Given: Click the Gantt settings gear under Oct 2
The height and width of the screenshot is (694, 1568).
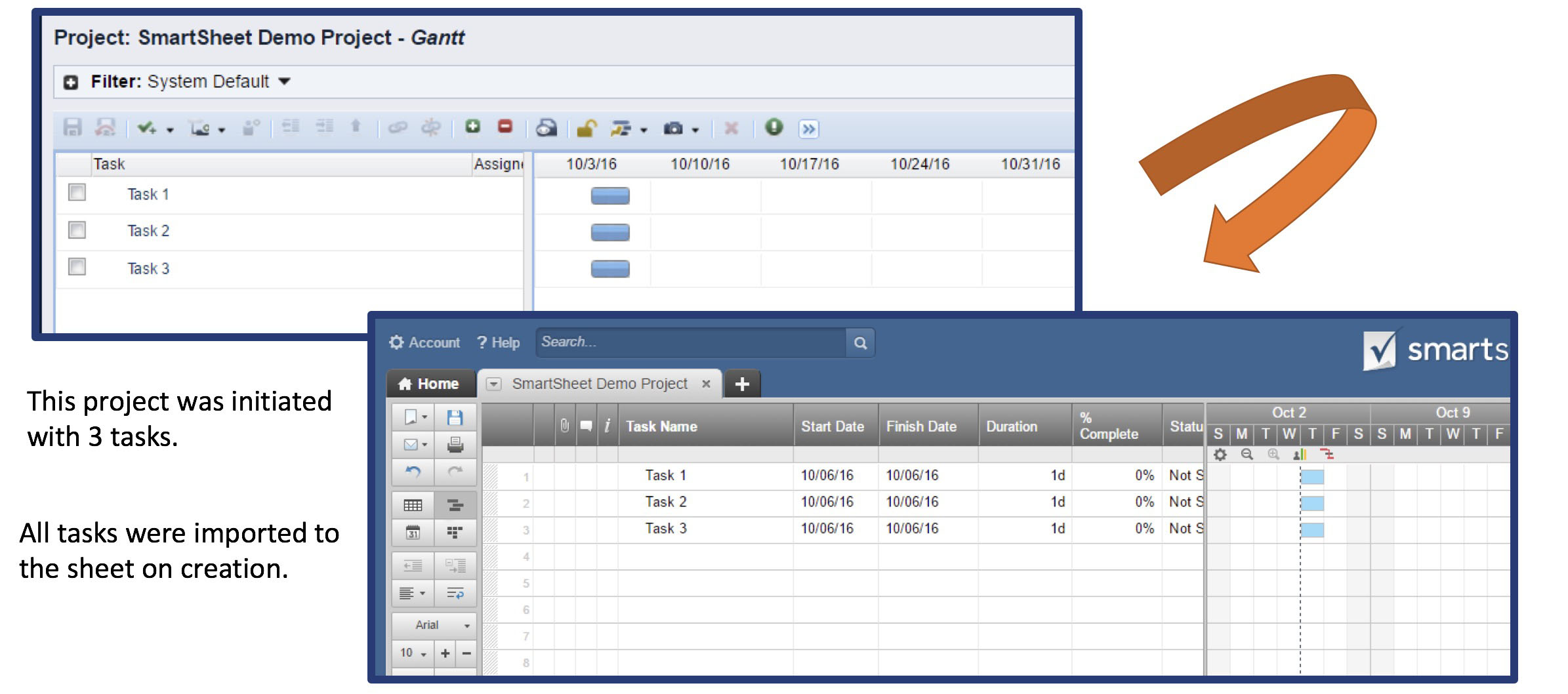Looking at the screenshot, I should (x=1220, y=454).
